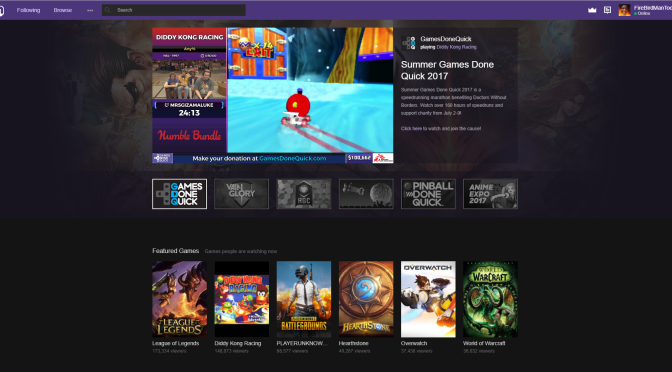Click the Diddy Kong Racing game title

pos(238,343)
